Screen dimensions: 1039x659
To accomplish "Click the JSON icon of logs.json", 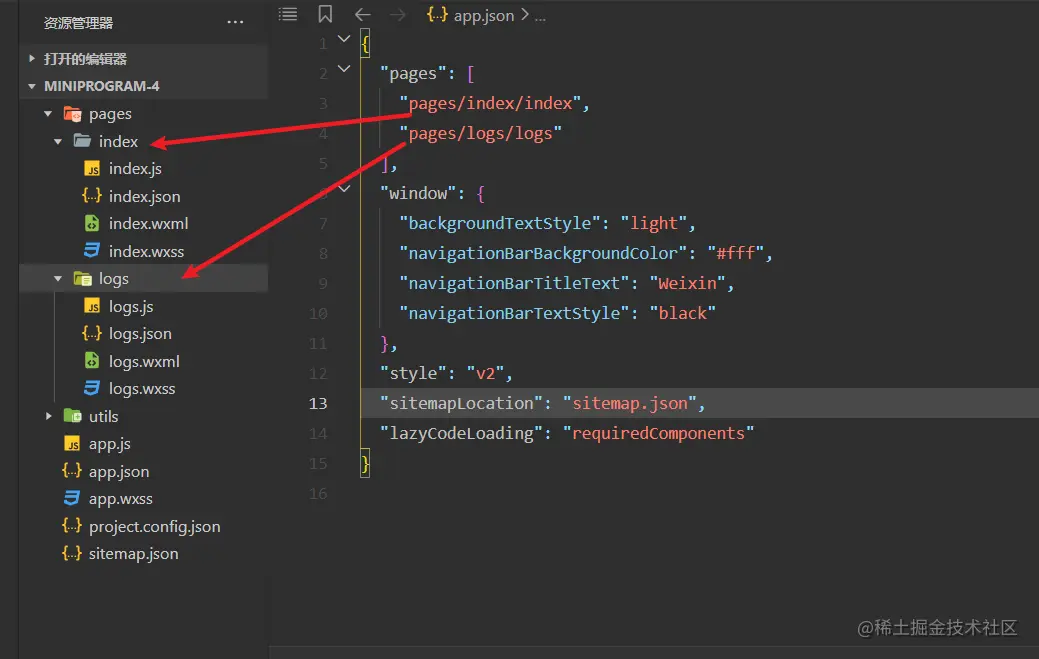I will point(91,333).
